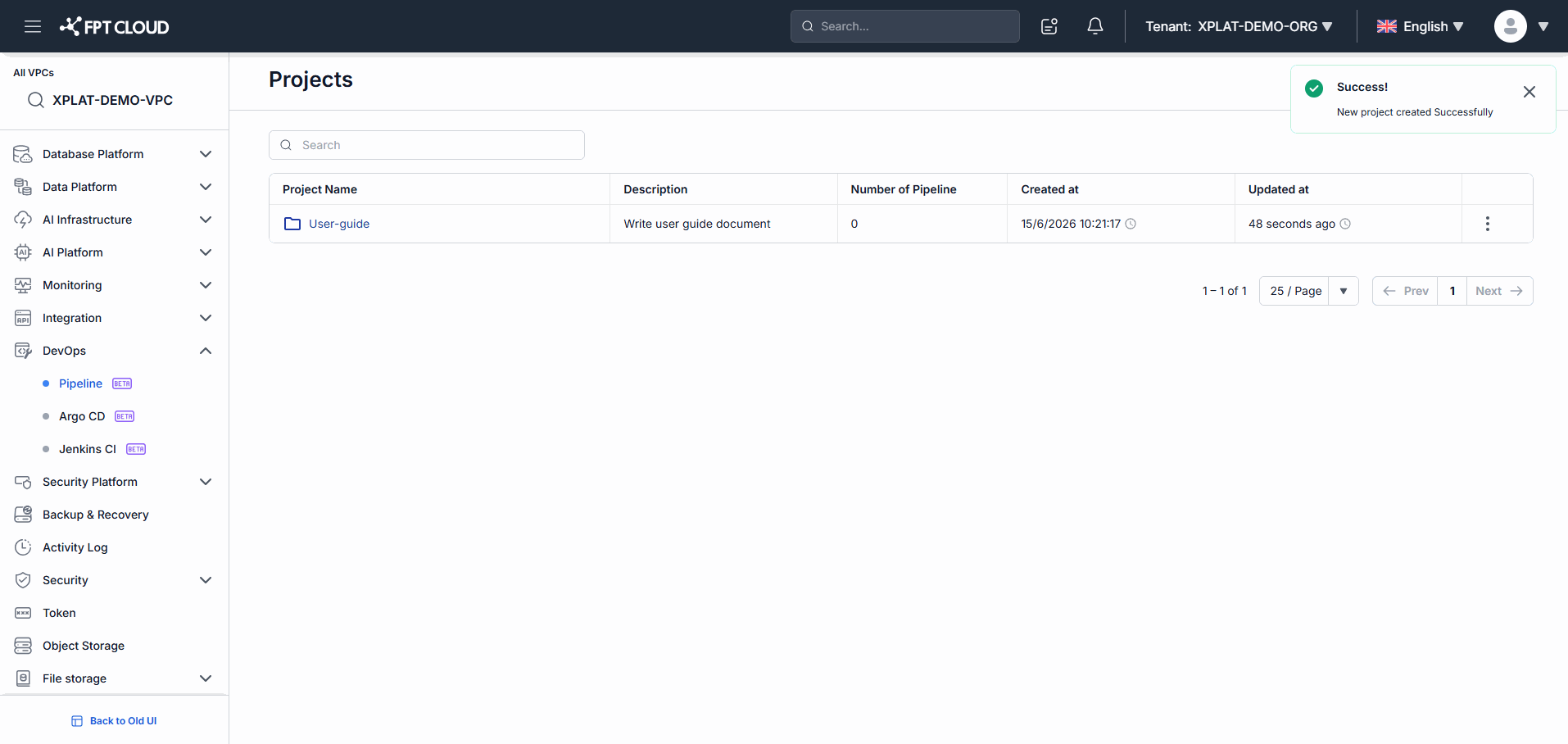Image resolution: width=1568 pixels, height=744 pixels.
Task: Open the three-dot actions menu for User-guide
Action: coord(1488,224)
